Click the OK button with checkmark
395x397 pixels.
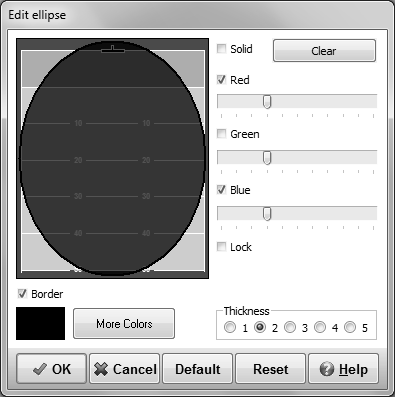coord(51,369)
